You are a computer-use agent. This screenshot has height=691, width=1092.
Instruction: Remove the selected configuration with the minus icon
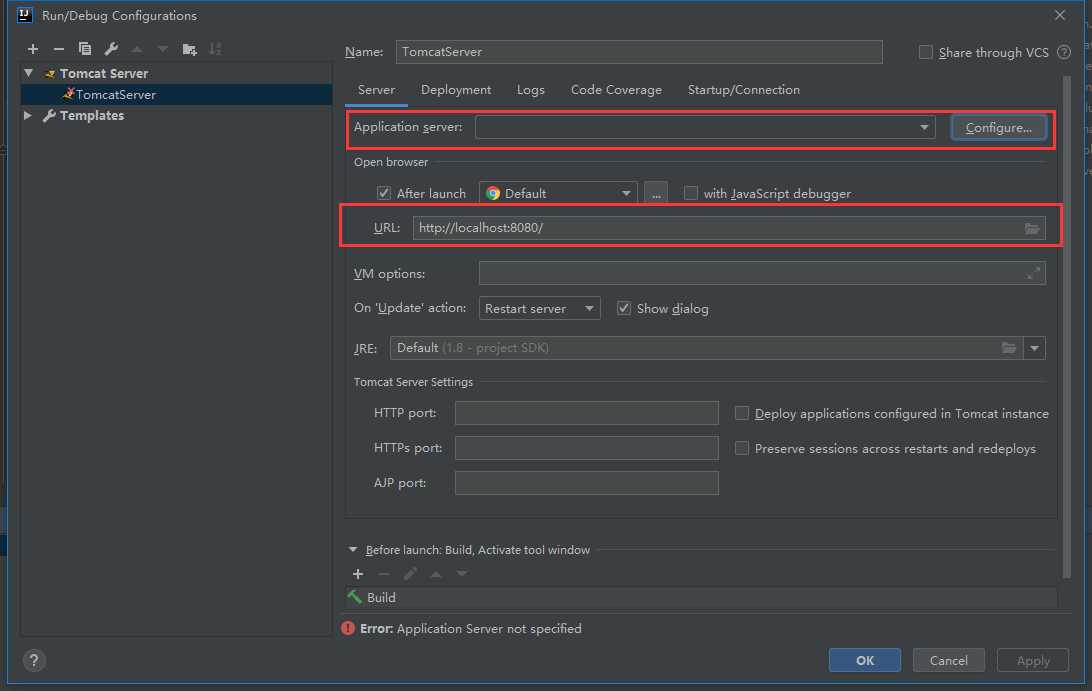58,49
